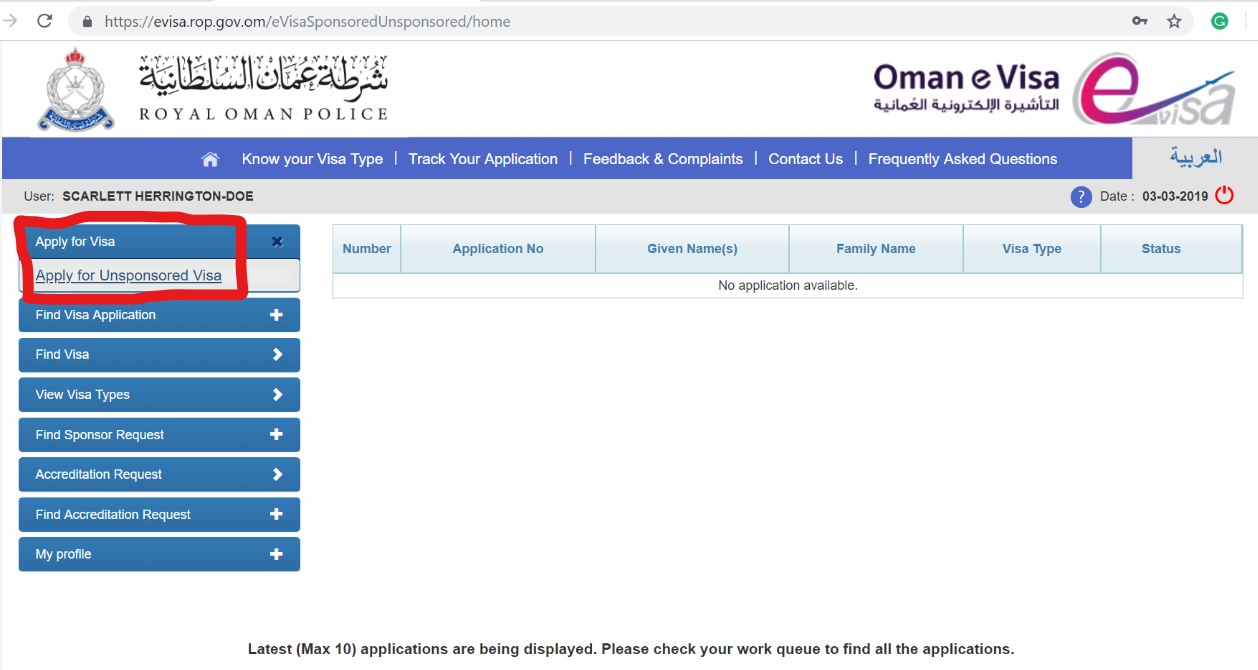Click the Status column header
Image resolution: width=1258 pixels, height=670 pixels.
pos(1160,249)
